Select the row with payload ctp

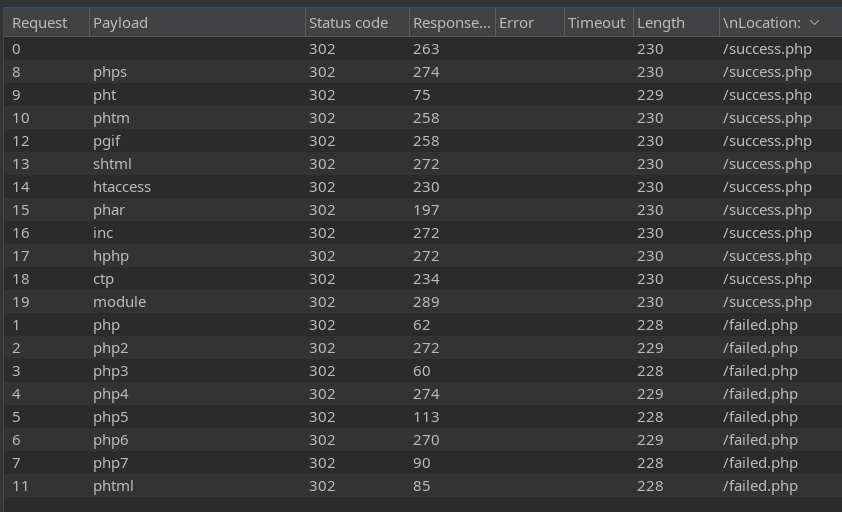pyautogui.click(x=423, y=279)
